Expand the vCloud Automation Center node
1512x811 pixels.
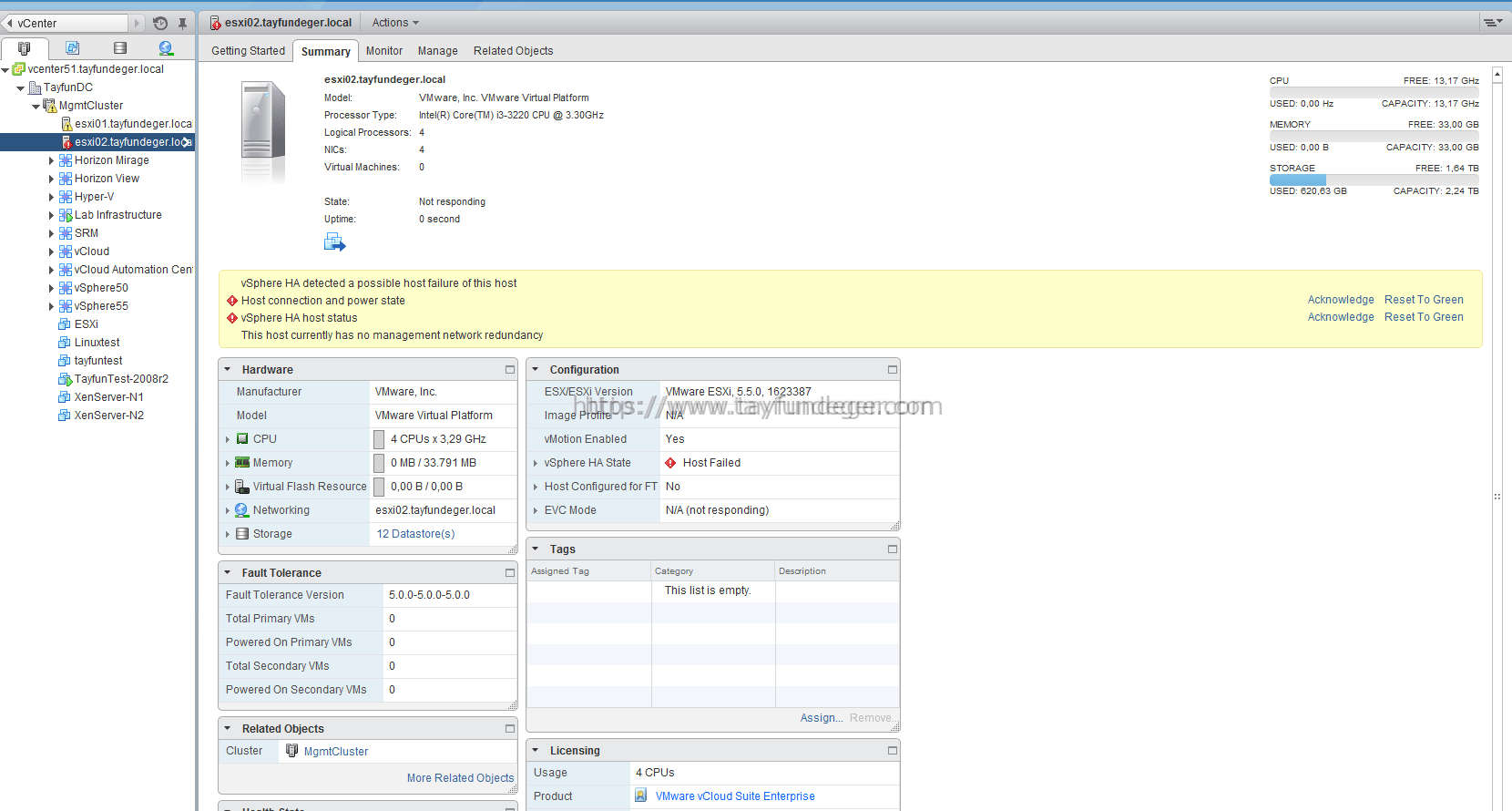(51, 270)
